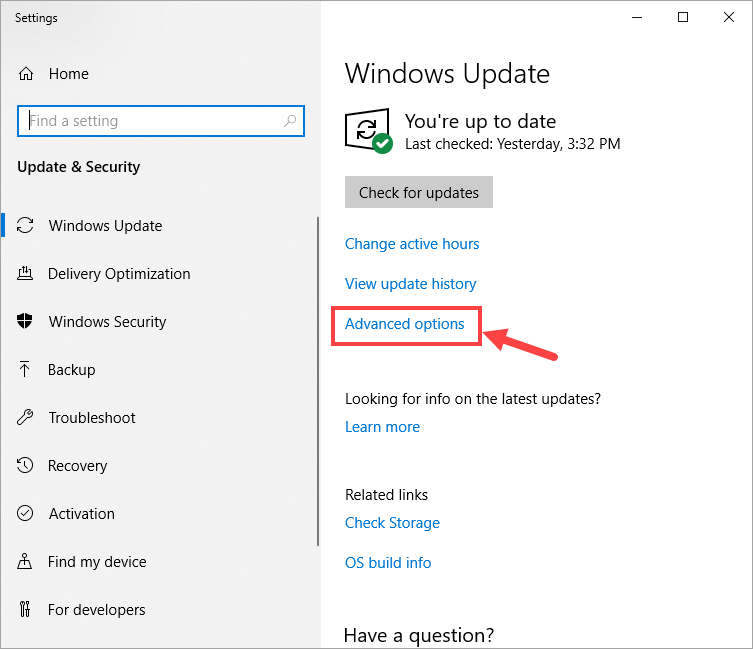
Task: Open View update history
Action: tap(410, 284)
